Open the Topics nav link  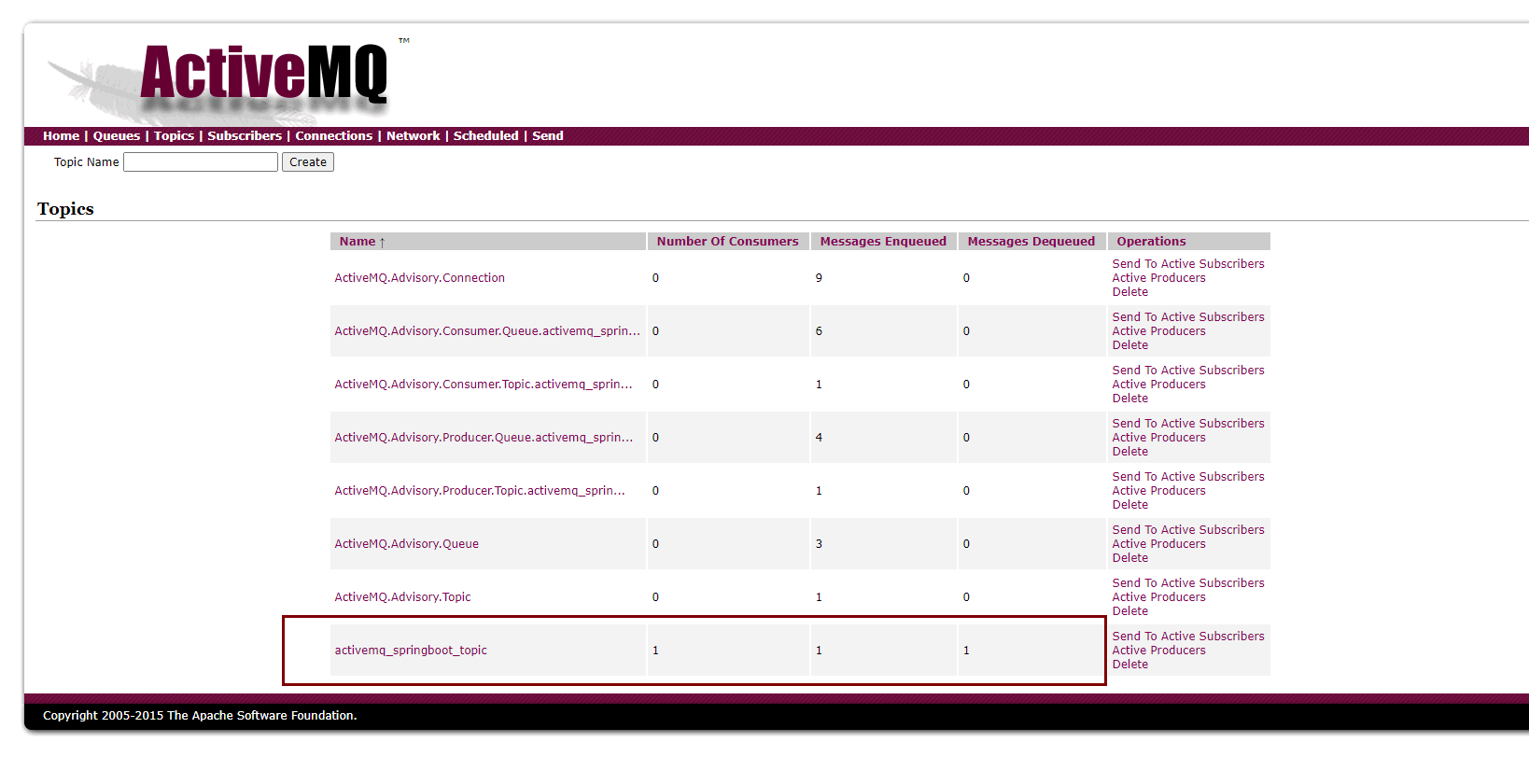click(174, 136)
